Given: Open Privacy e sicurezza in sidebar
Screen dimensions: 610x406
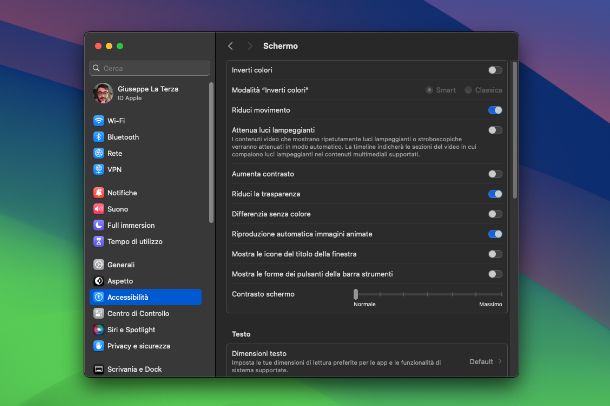Looking at the screenshot, I should pyautogui.click(x=146, y=346).
